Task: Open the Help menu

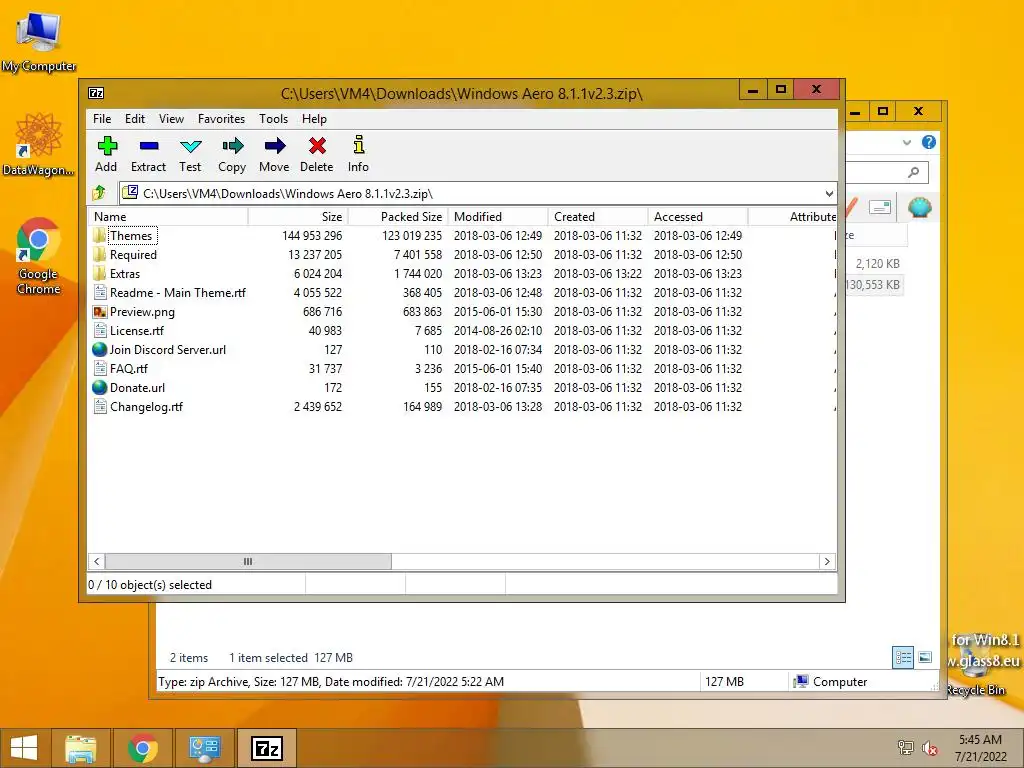Action: 314,119
